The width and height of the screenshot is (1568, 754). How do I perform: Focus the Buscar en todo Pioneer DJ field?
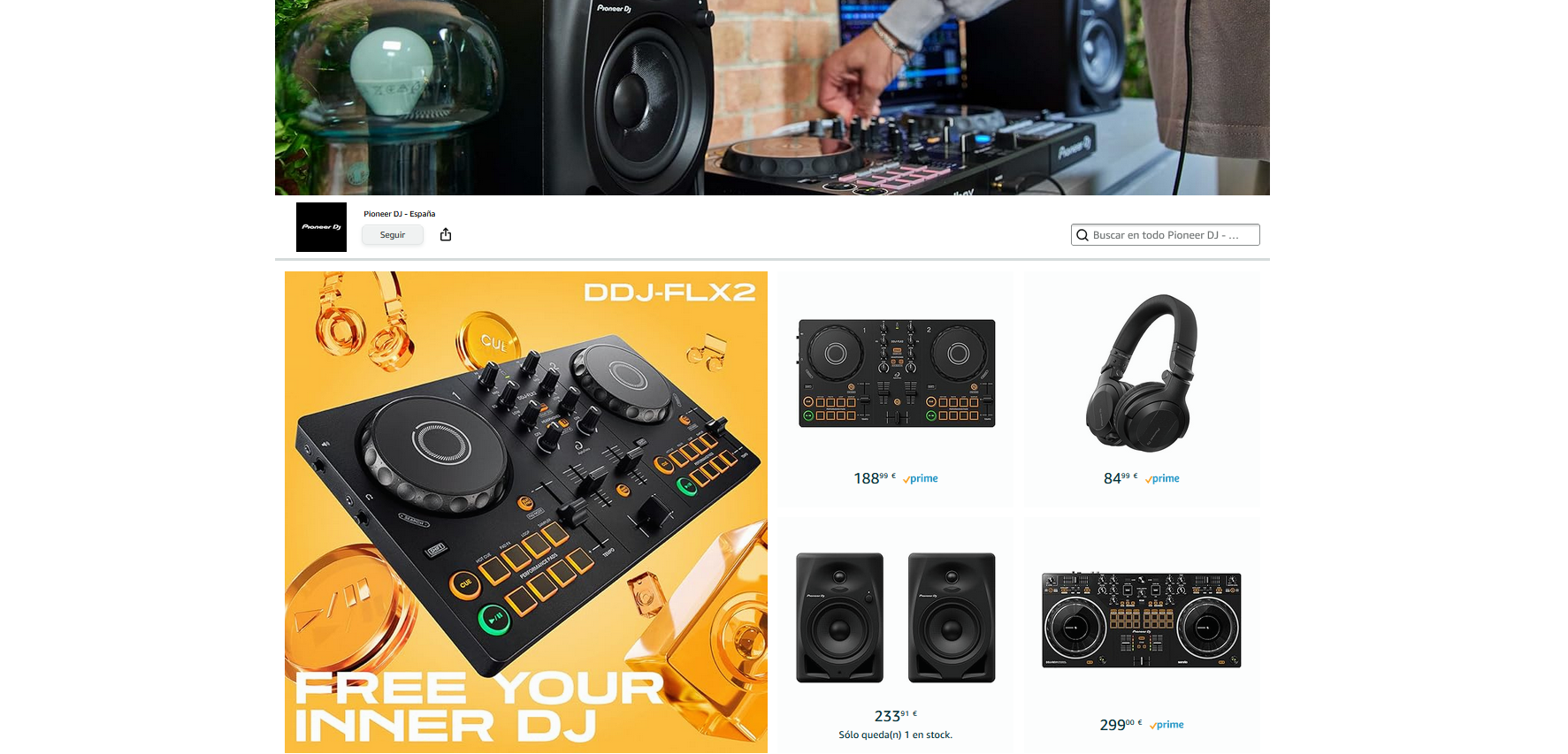(1166, 235)
